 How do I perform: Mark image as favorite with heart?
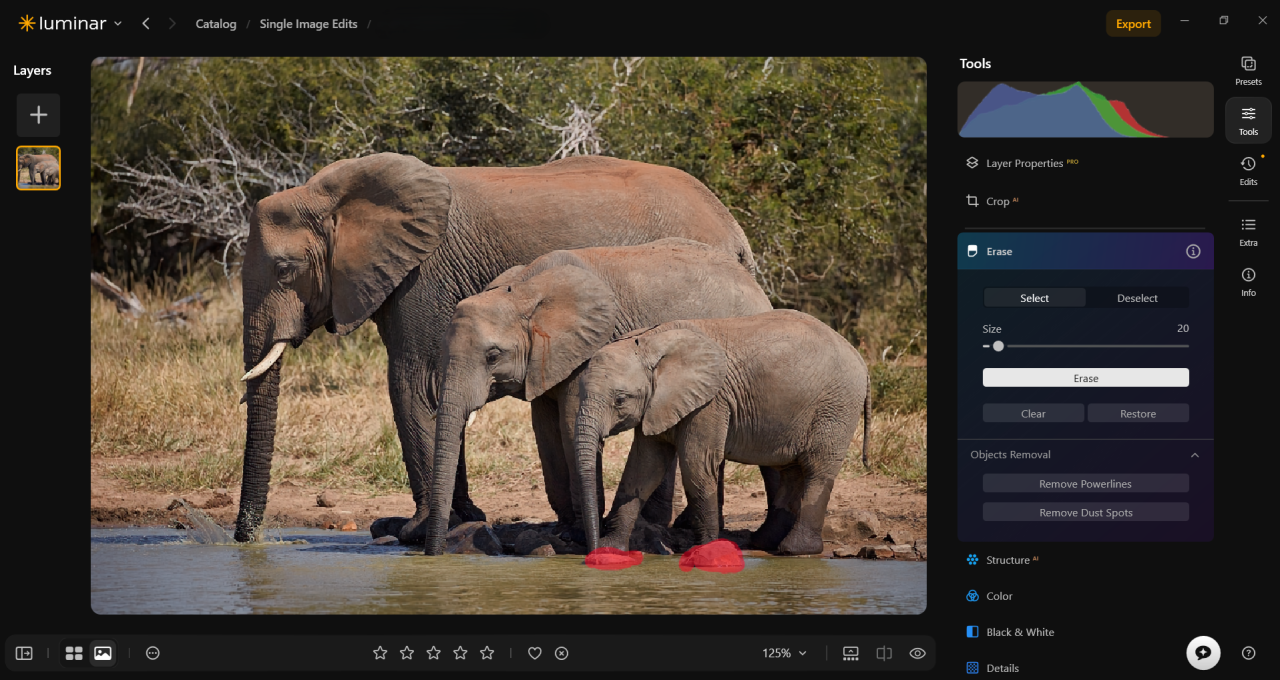[535, 653]
